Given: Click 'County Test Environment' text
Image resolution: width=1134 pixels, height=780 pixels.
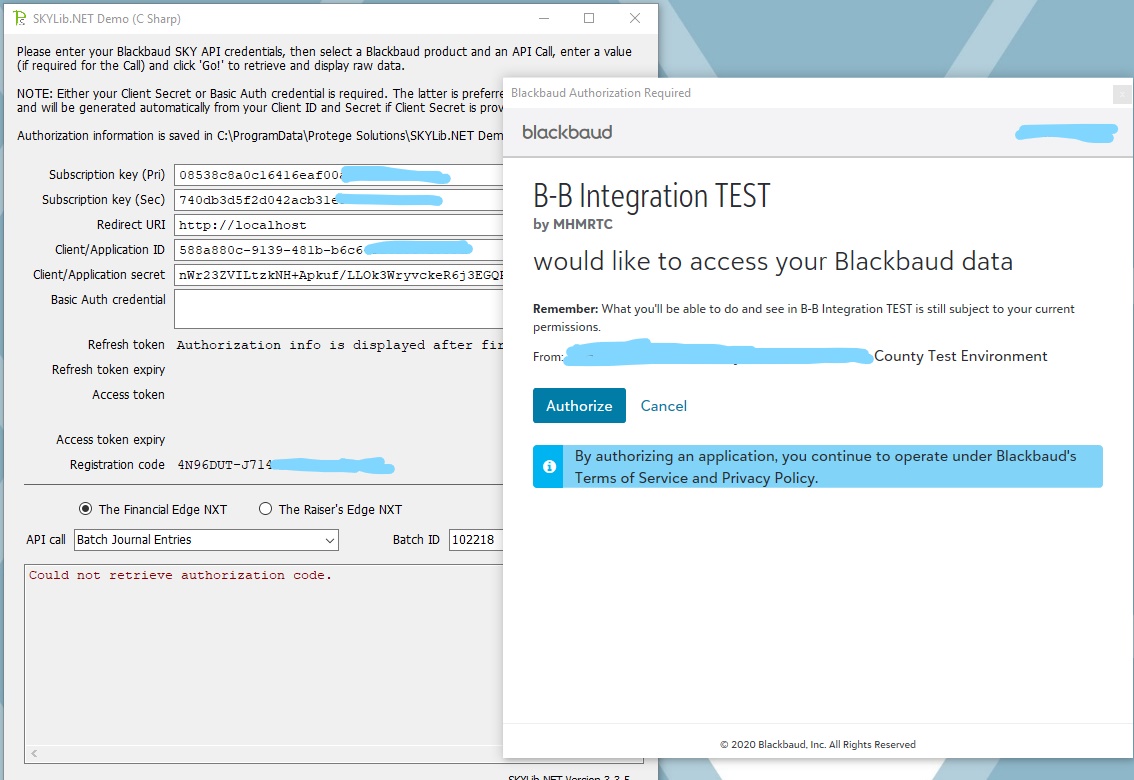Looking at the screenshot, I should click(x=960, y=356).
